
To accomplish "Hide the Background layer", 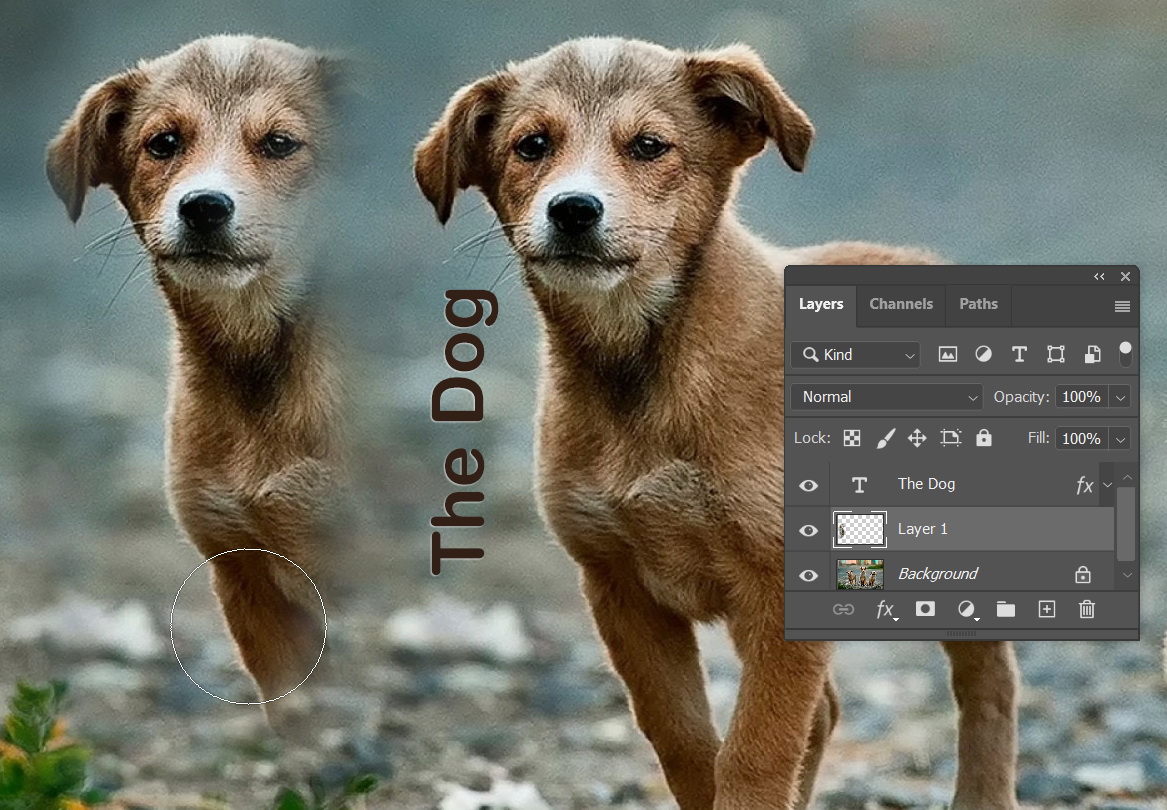I will pyautogui.click(x=808, y=574).
